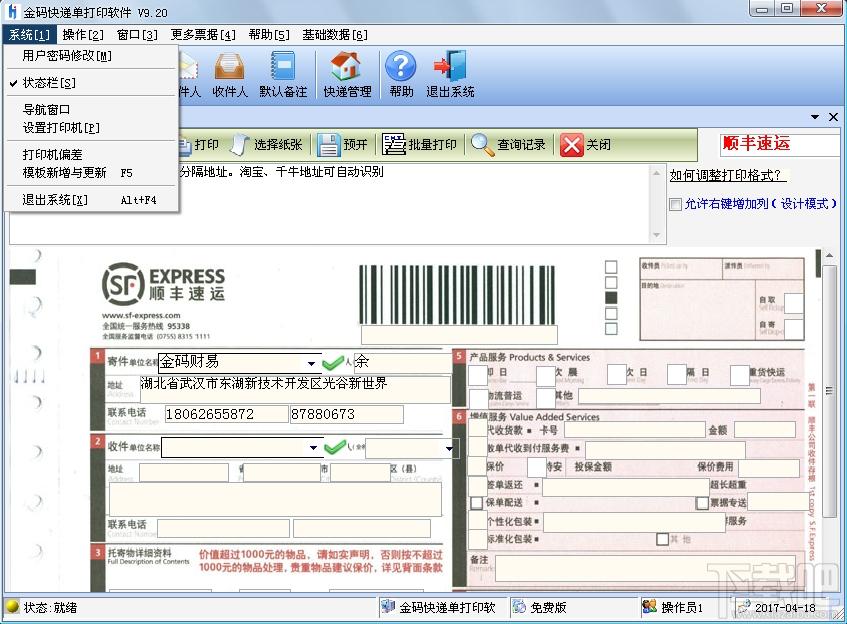Toggle 状态栏[S] menu entry
The image size is (847, 624).
(91, 83)
